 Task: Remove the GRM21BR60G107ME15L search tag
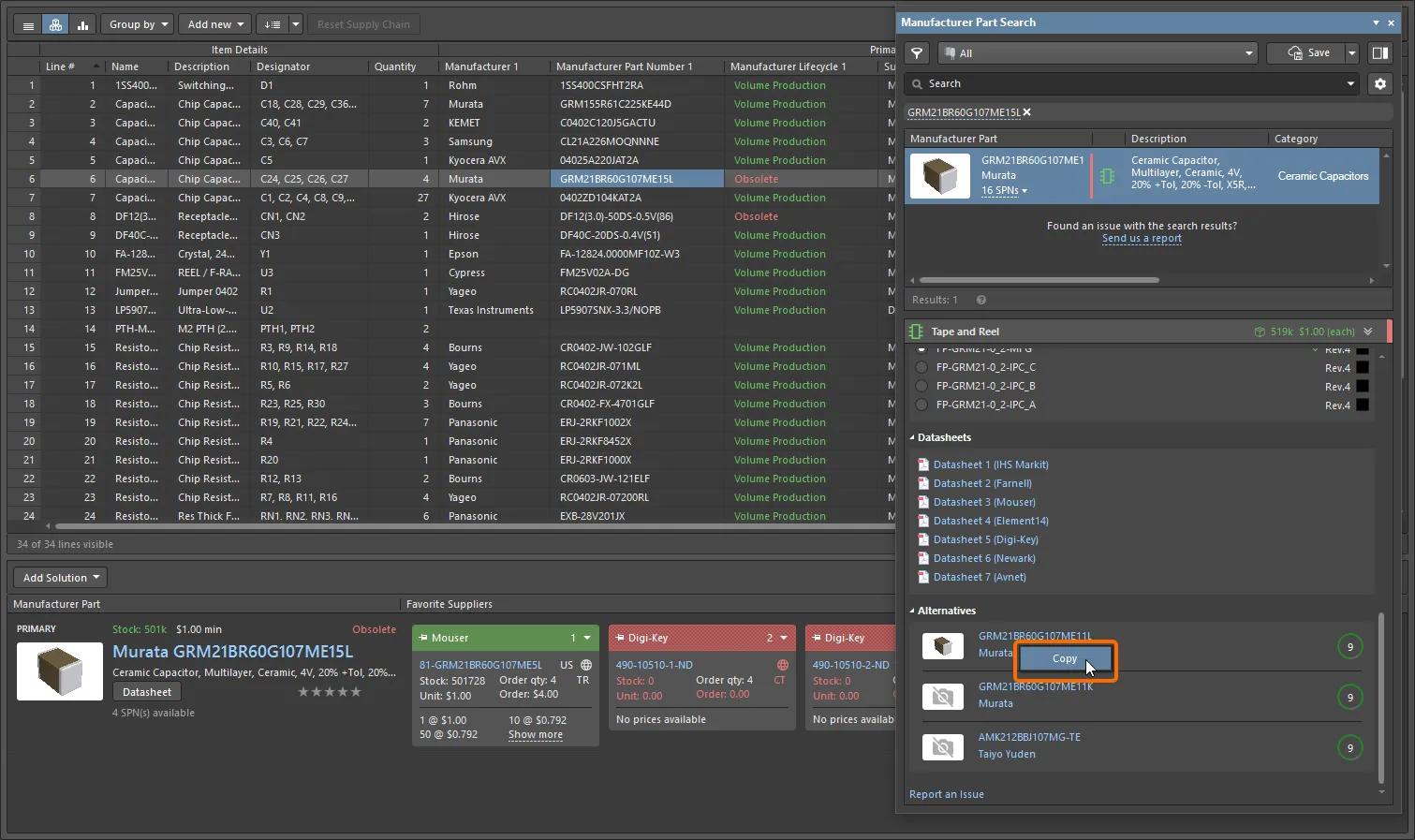(1026, 112)
